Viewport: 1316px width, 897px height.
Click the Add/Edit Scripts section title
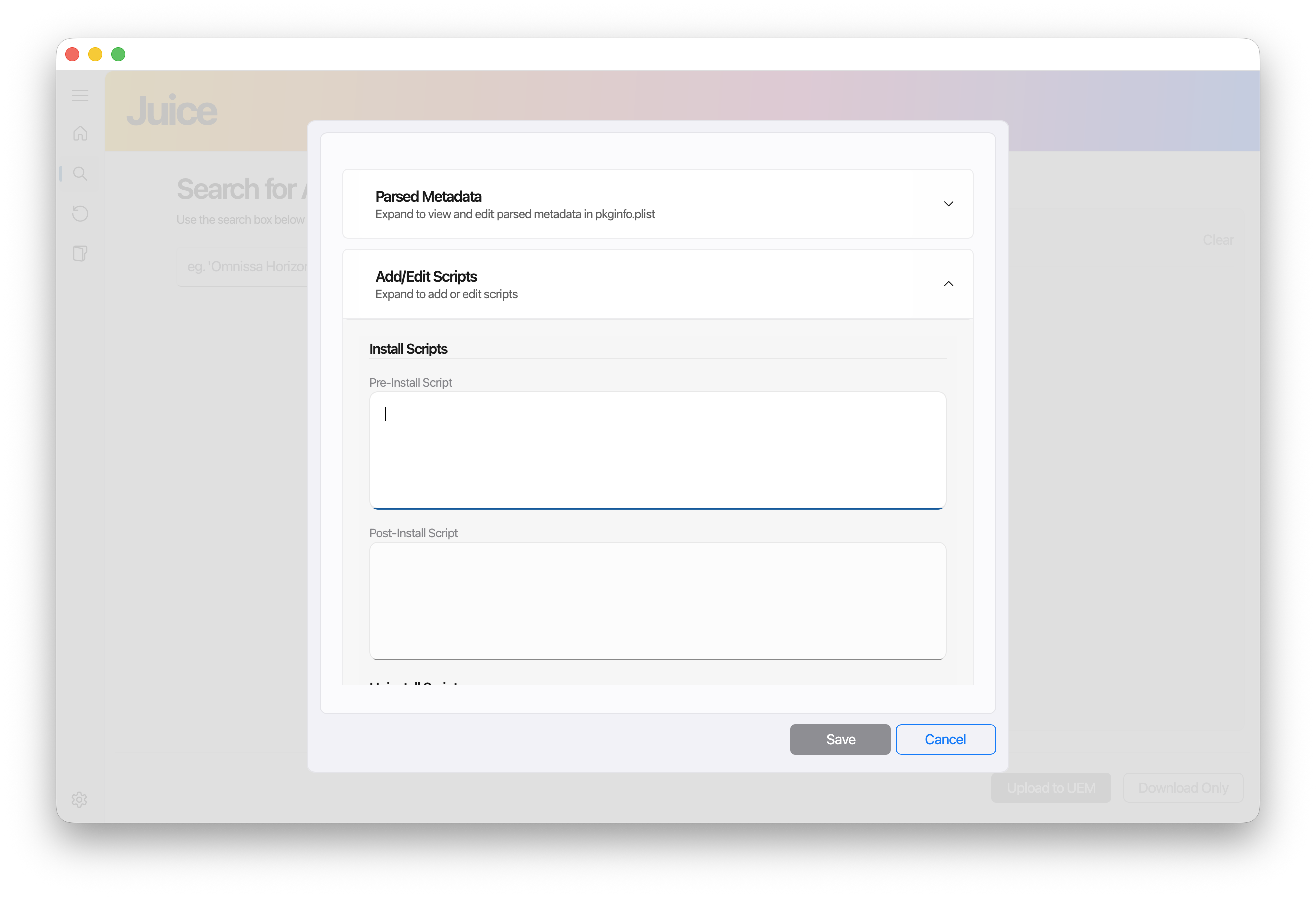click(426, 277)
